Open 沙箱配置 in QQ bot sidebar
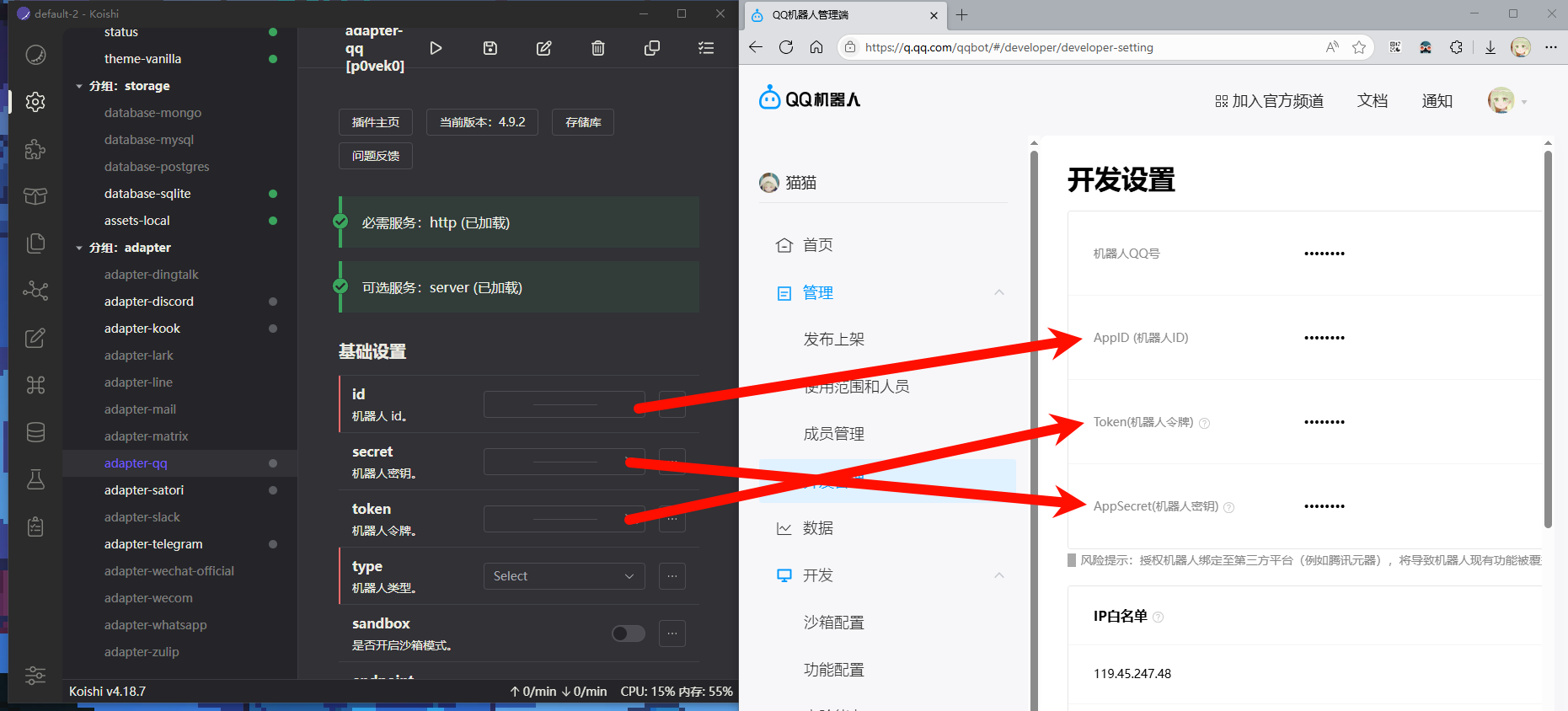The width and height of the screenshot is (1568, 711). (834, 623)
